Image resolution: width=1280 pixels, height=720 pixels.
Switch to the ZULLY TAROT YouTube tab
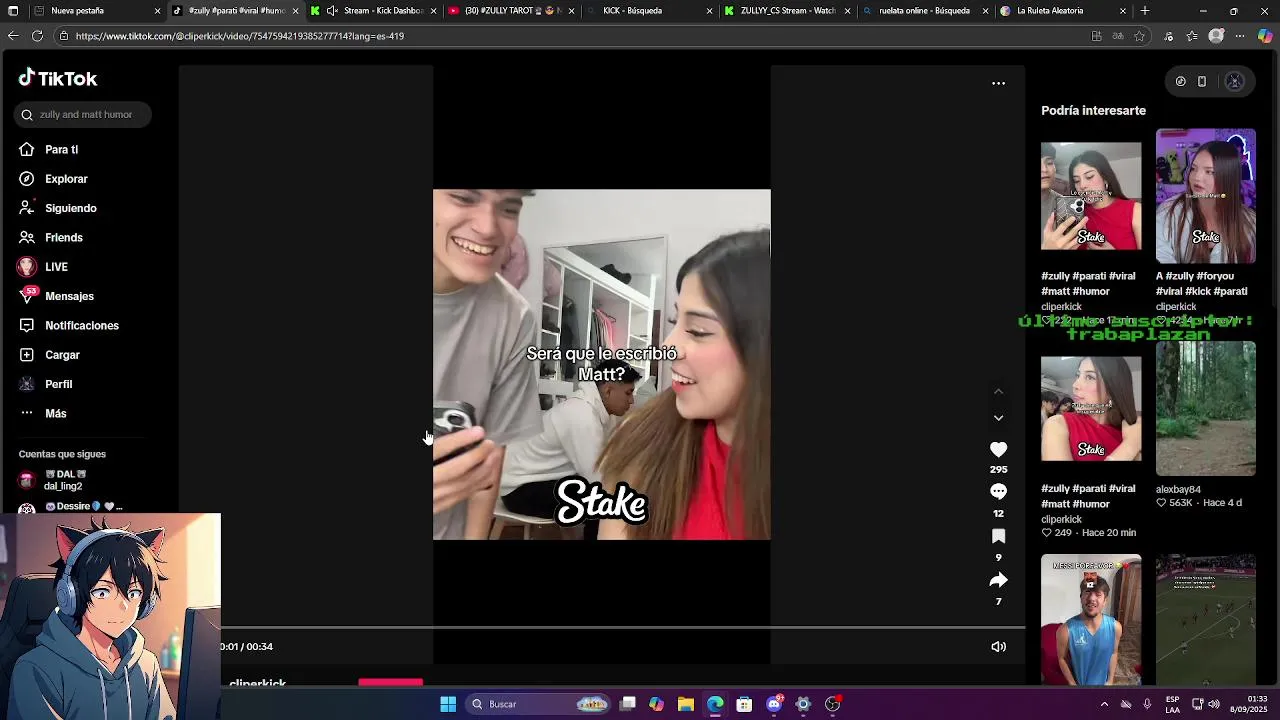point(510,11)
